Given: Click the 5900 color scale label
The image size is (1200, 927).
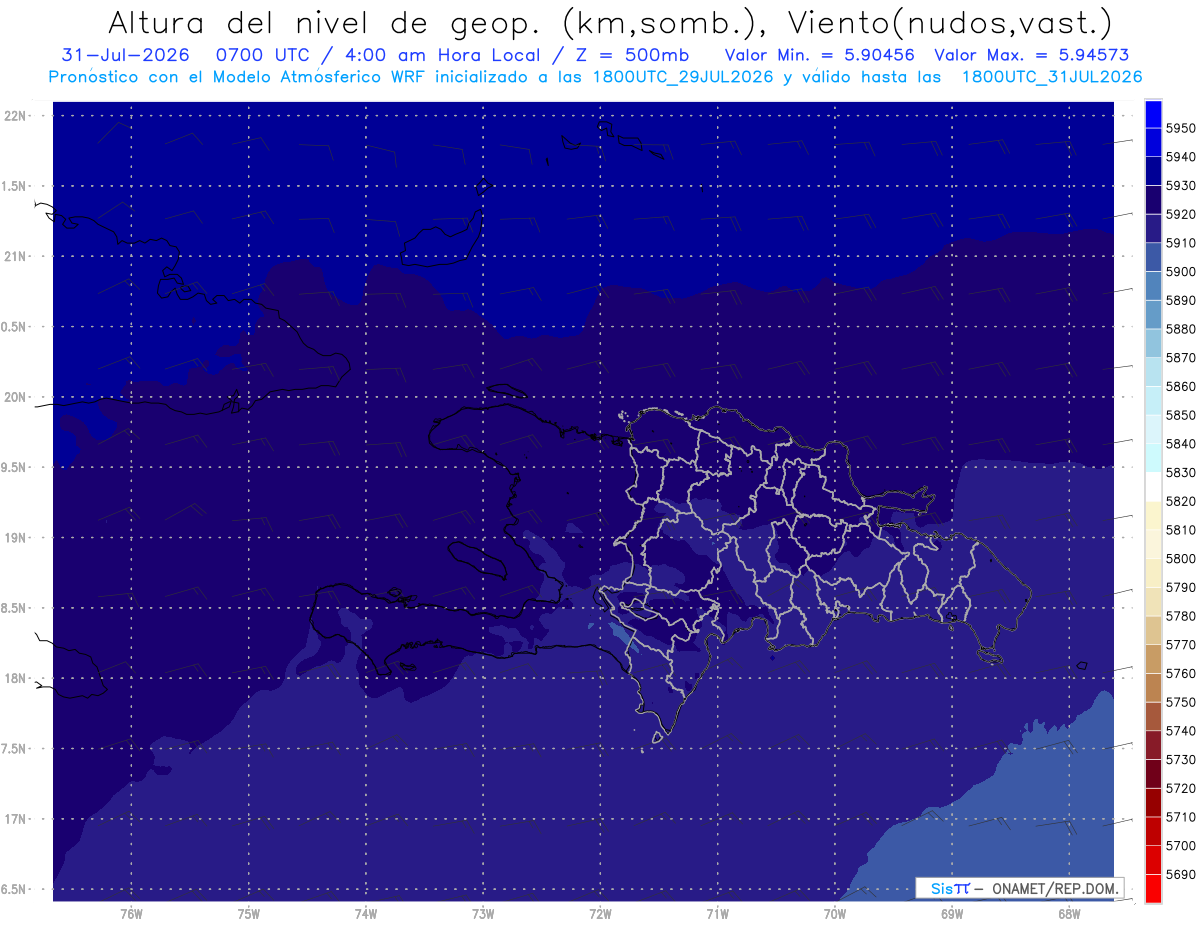Looking at the screenshot, I should (1181, 272).
